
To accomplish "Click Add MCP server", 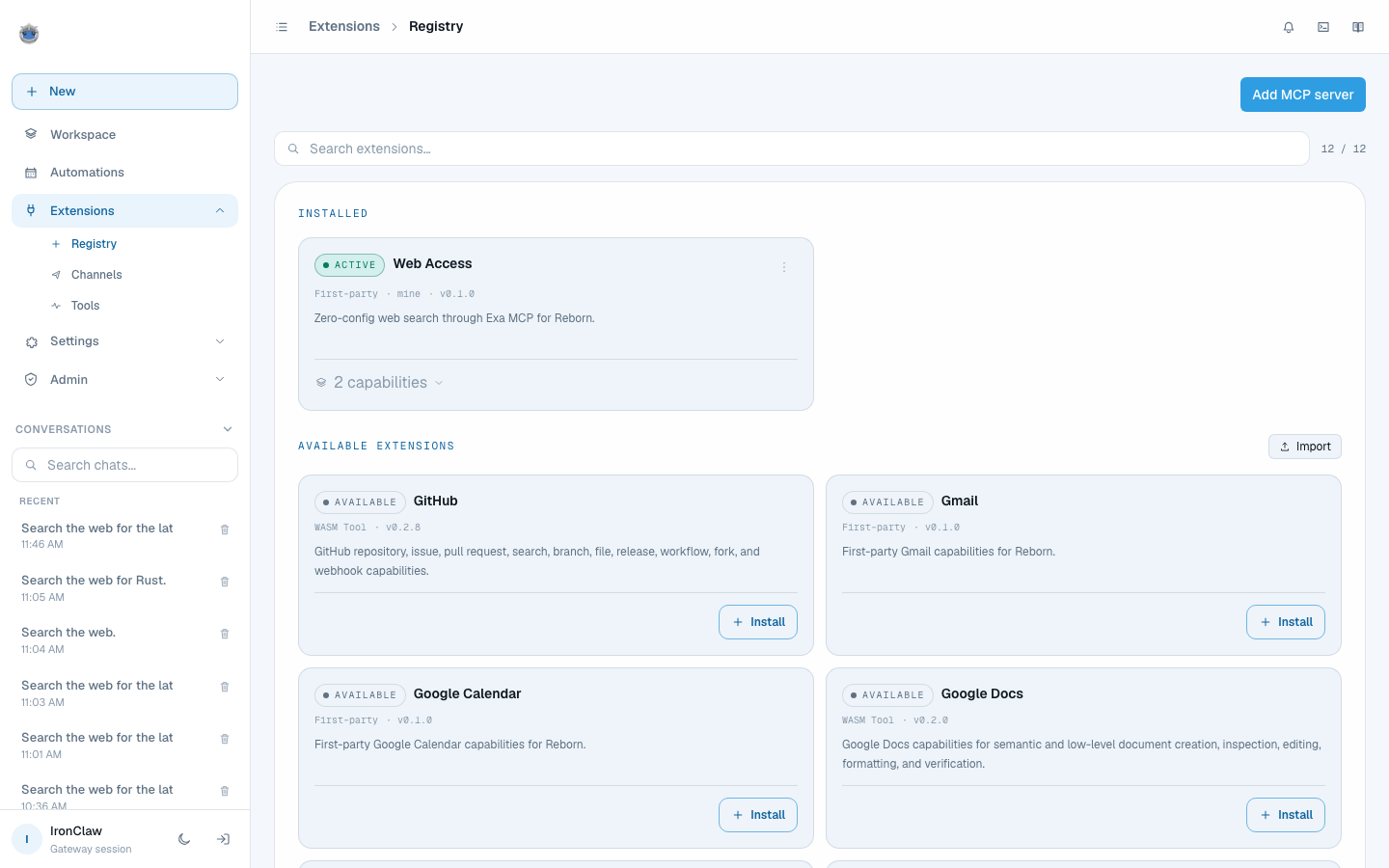I will pos(1303,95).
